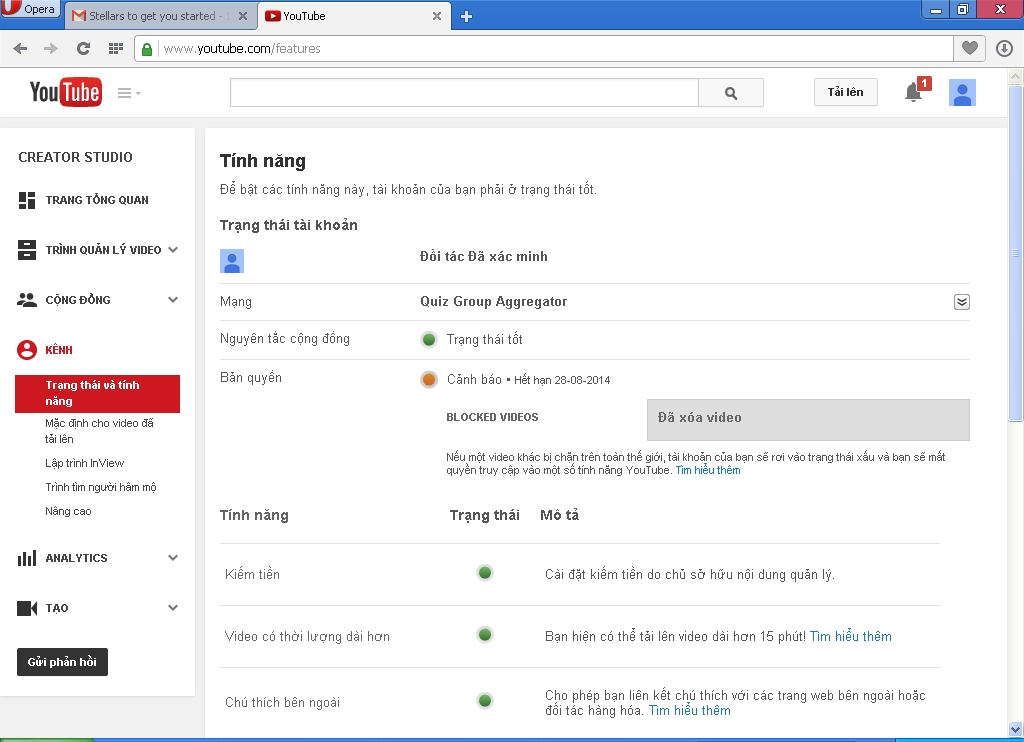Screen dimensions: 1024x742
Task: Bookmark the page with the heart icon
Action: (970, 48)
